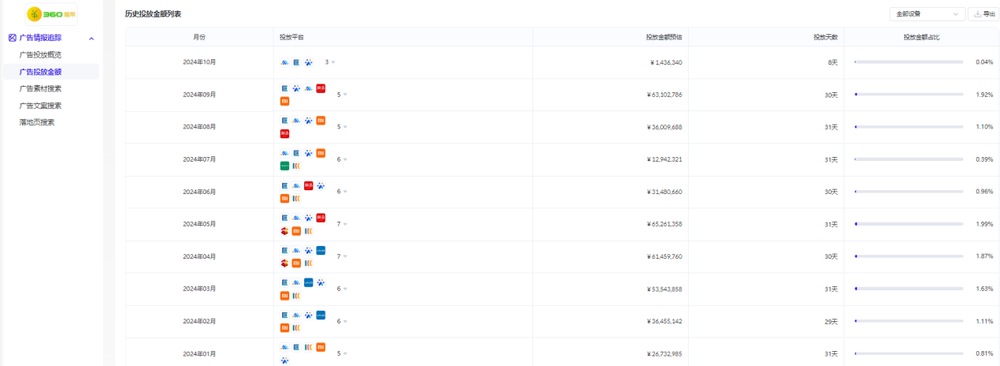Click the orange Xiaomi icon in the 2024年08月 row

coord(321,121)
